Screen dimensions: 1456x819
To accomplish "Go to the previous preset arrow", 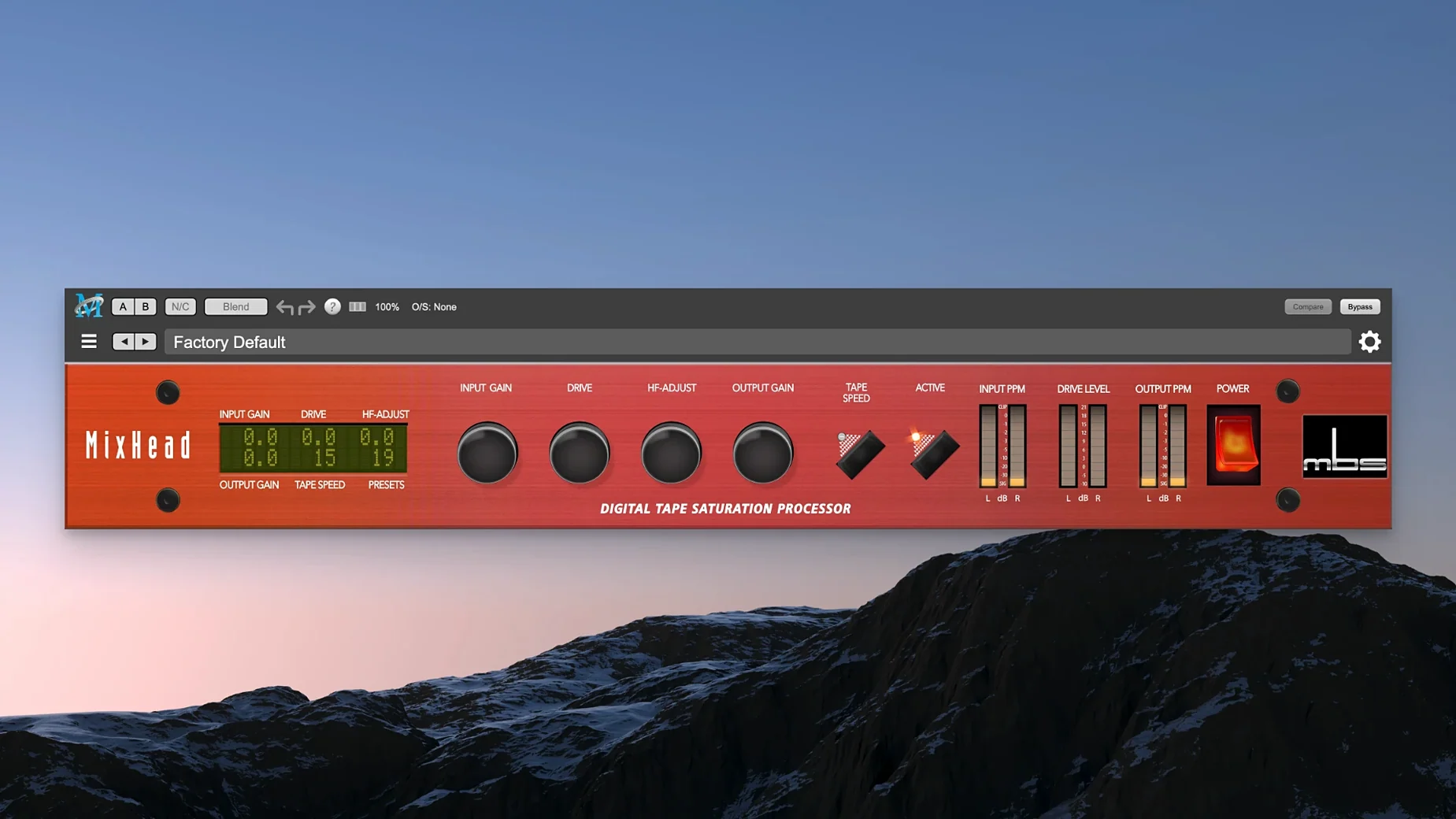I will click(124, 342).
